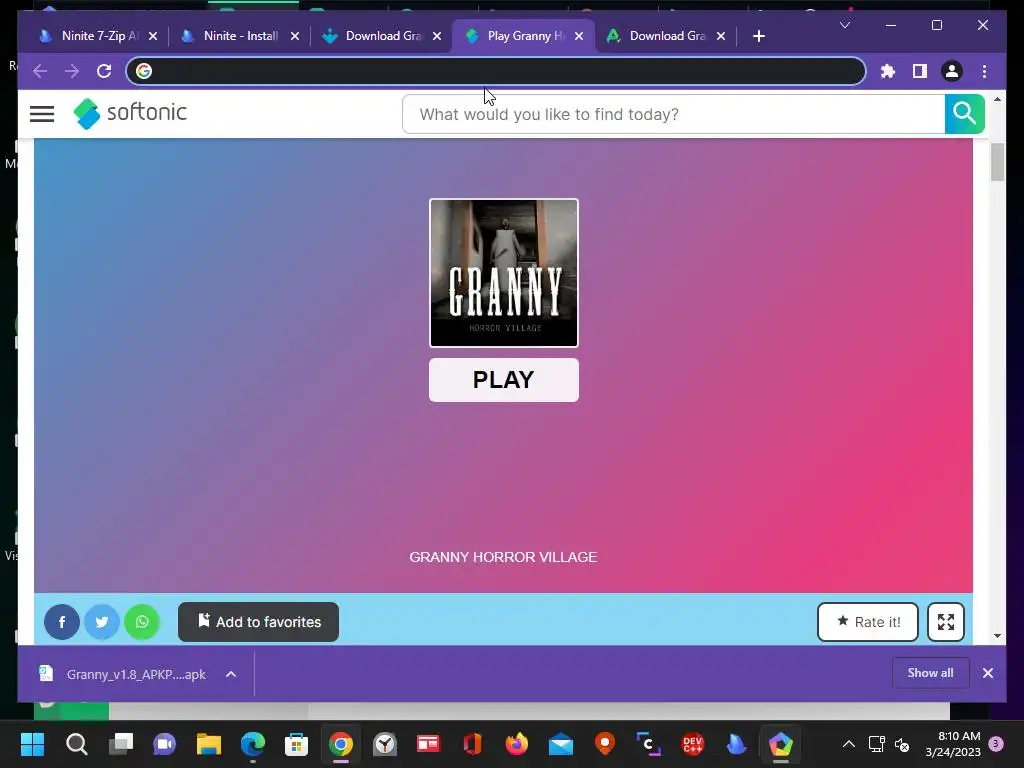Open the Windows Start menu
The width and height of the screenshot is (1024, 768).
coord(32,744)
